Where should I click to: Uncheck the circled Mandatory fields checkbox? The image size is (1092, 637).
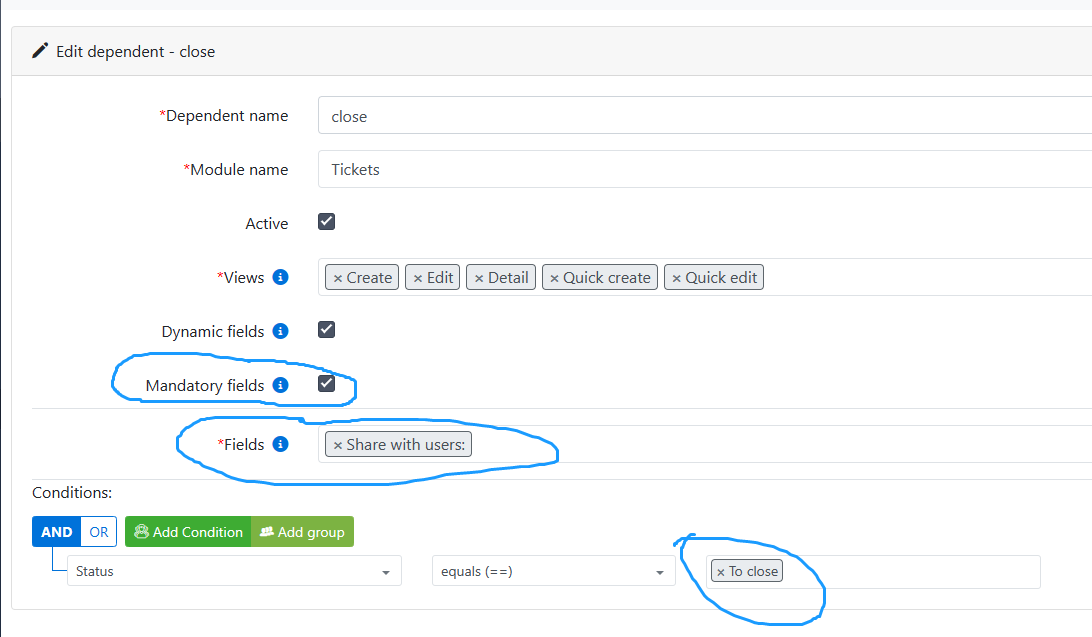point(326,382)
